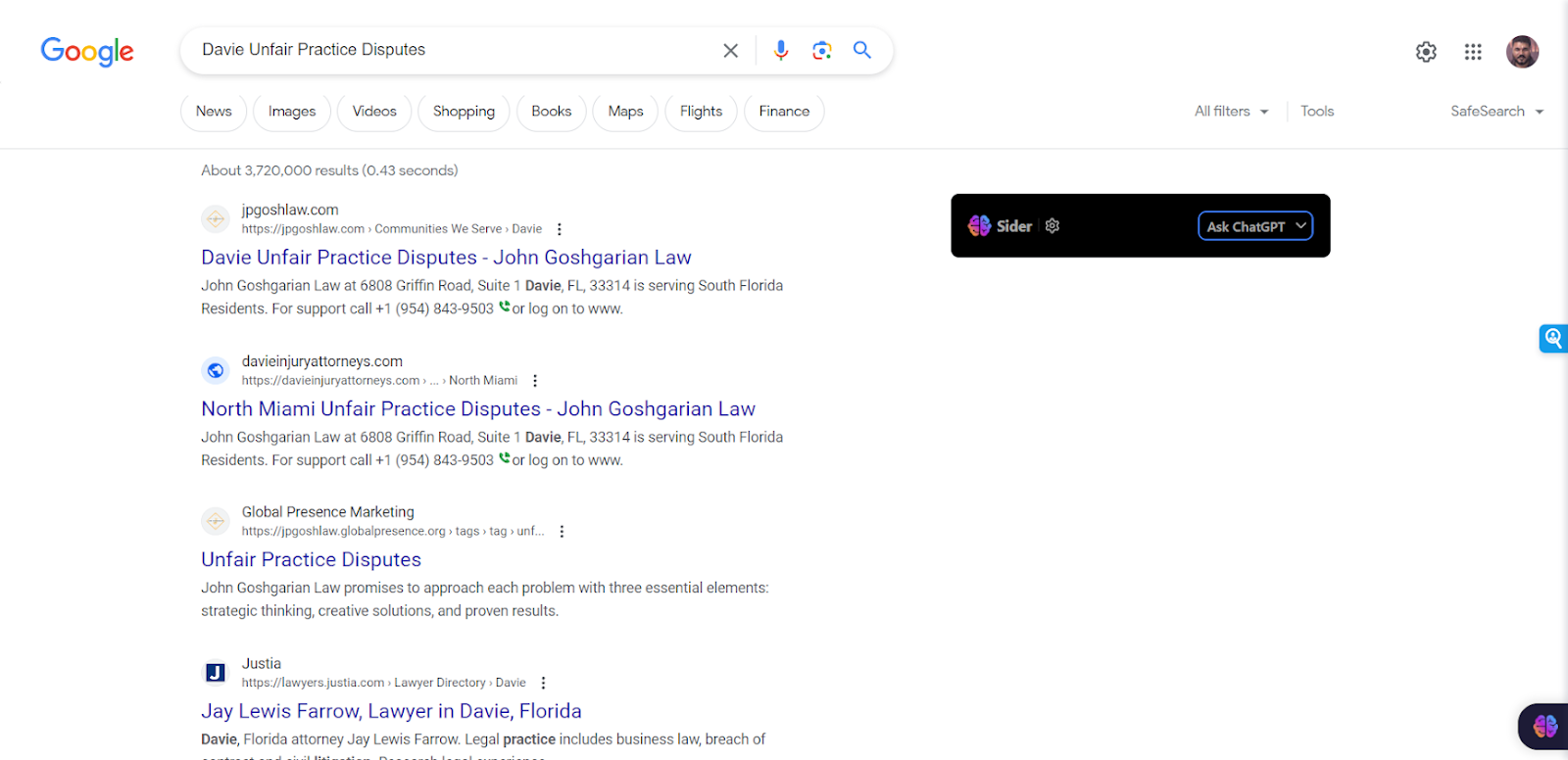The height and width of the screenshot is (760, 1568).
Task: Switch to the Shopping tab
Action: coord(464,112)
